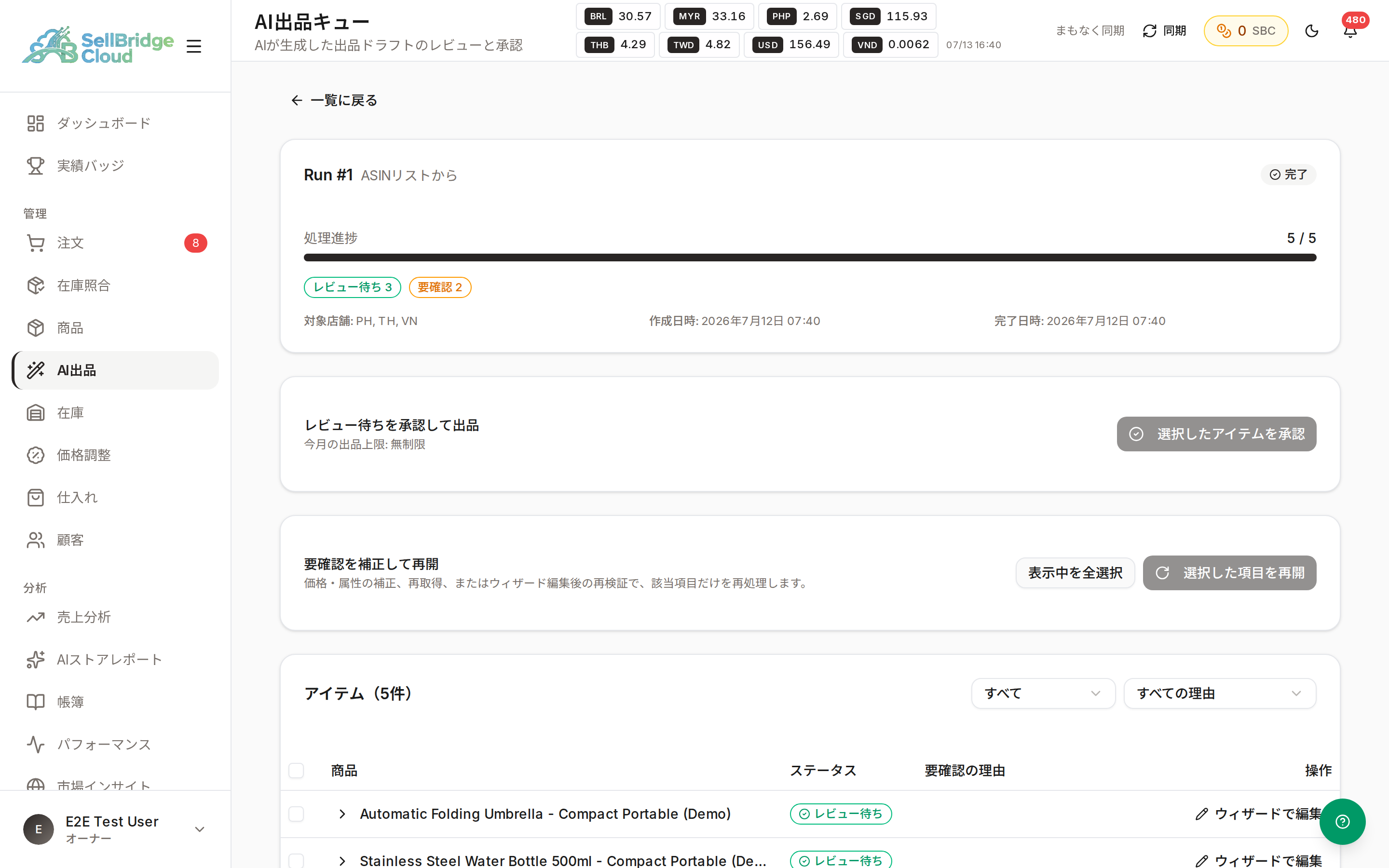Toggle the hamburger sidebar menu
Image resolution: width=1389 pixels, height=868 pixels.
[x=194, y=46]
